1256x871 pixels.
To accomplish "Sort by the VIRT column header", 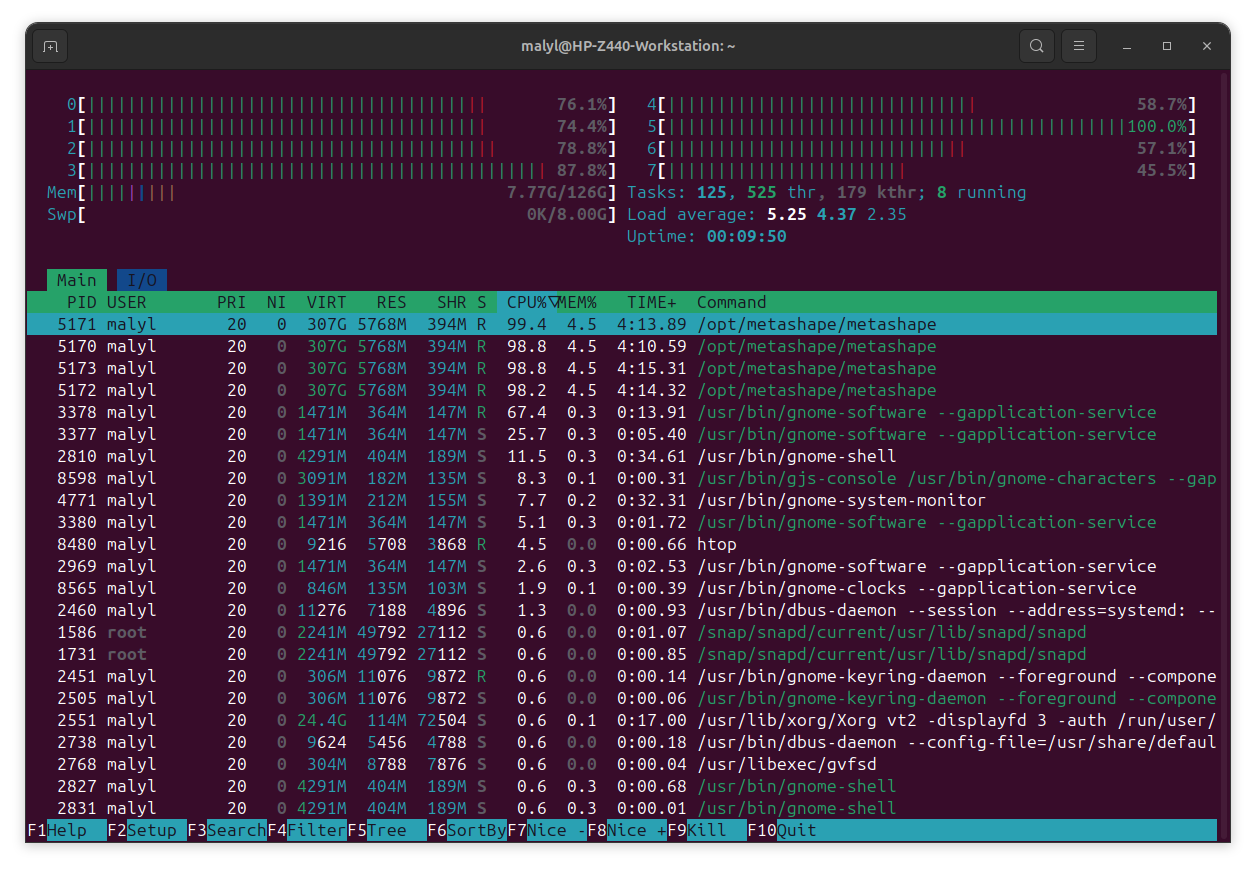I will click(327, 302).
